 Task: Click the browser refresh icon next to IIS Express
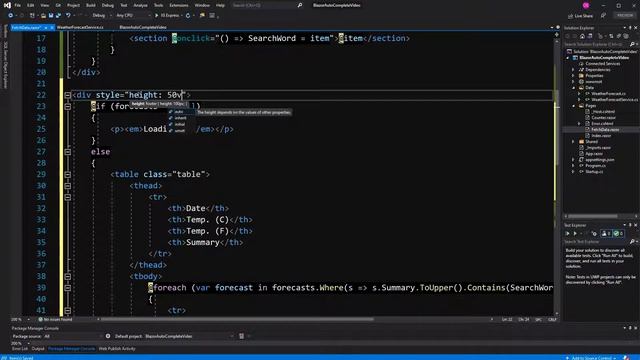[x=188, y=16]
